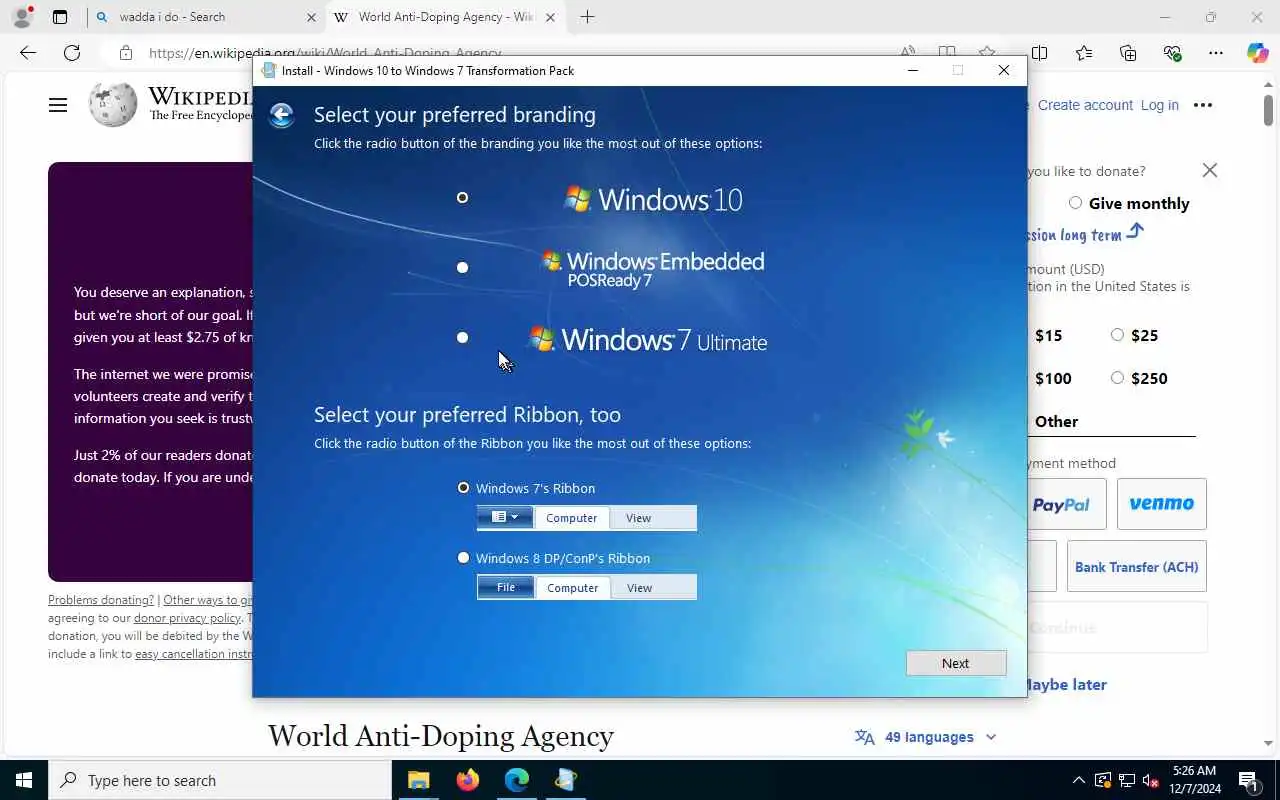The height and width of the screenshot is (800, 1280).
Task: Choose the Windows 8 DP/ConP's Ribbon radio button
Action: (463, 558)
